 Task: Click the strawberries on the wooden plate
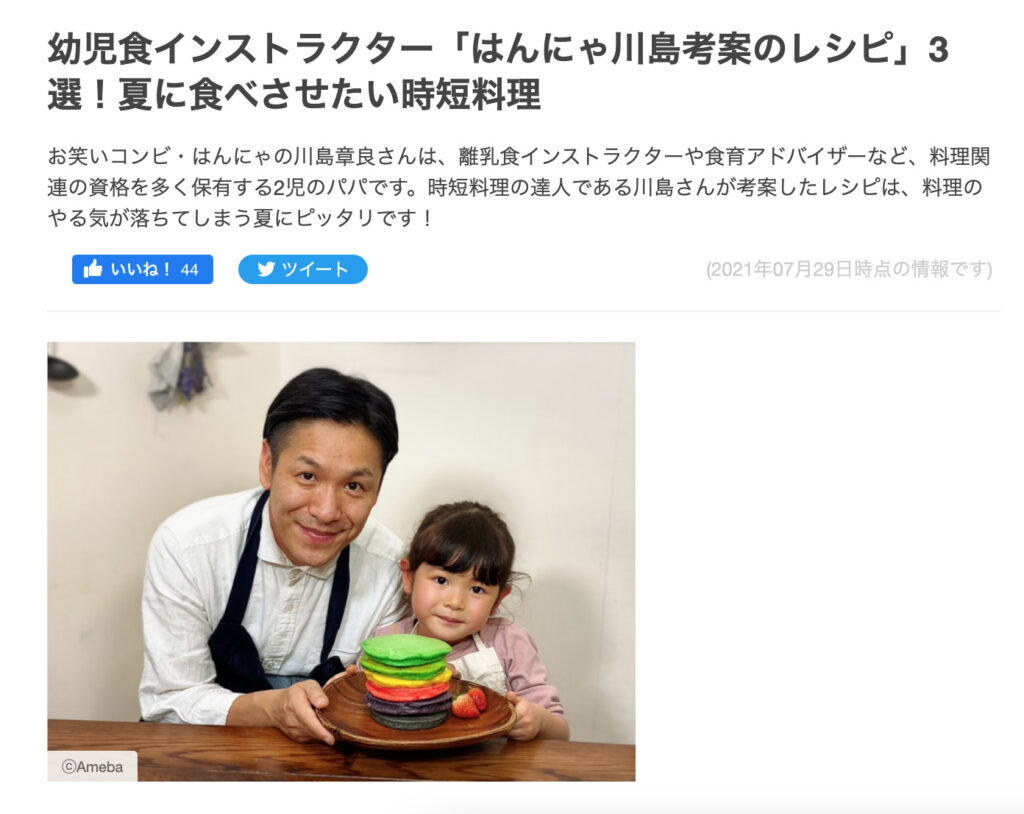coord(470,702)
